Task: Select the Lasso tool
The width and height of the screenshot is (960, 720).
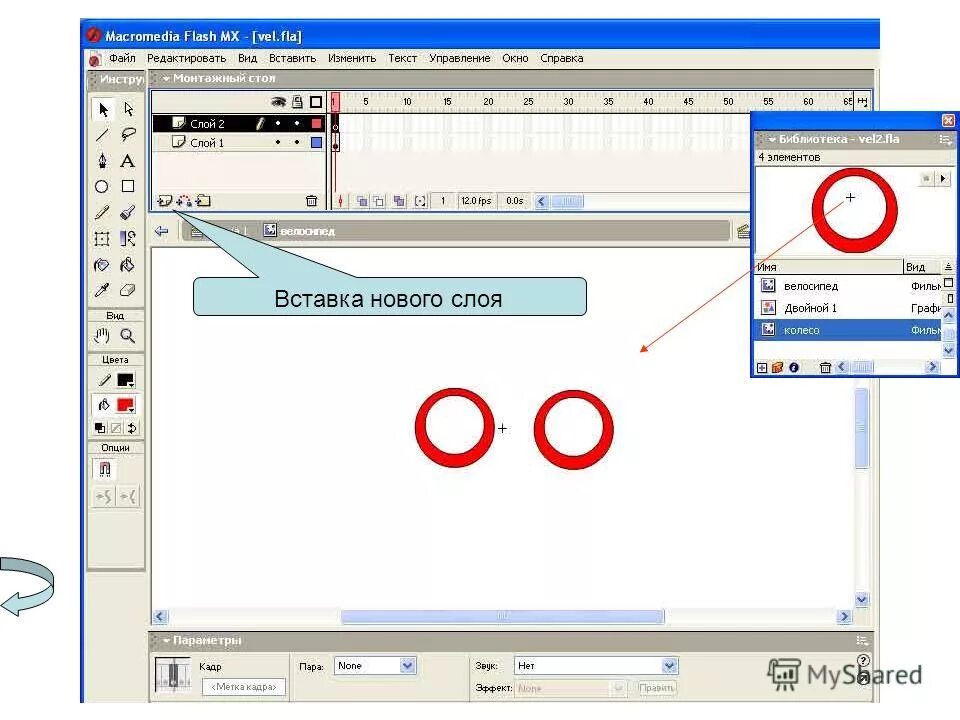Action: pos(128,135)
